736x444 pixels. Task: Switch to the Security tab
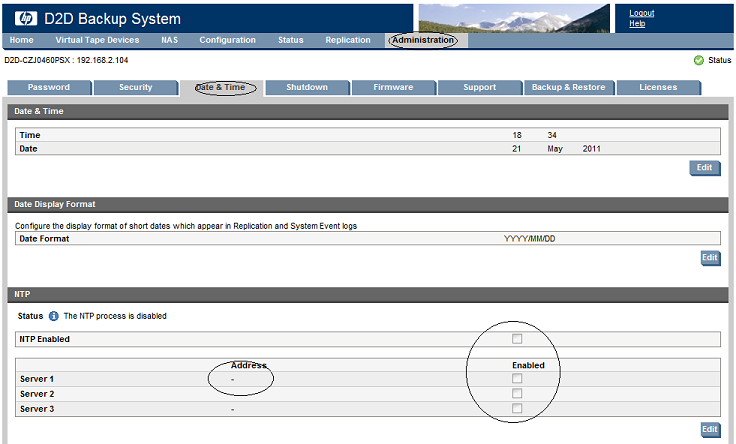[x=136, y=87]
